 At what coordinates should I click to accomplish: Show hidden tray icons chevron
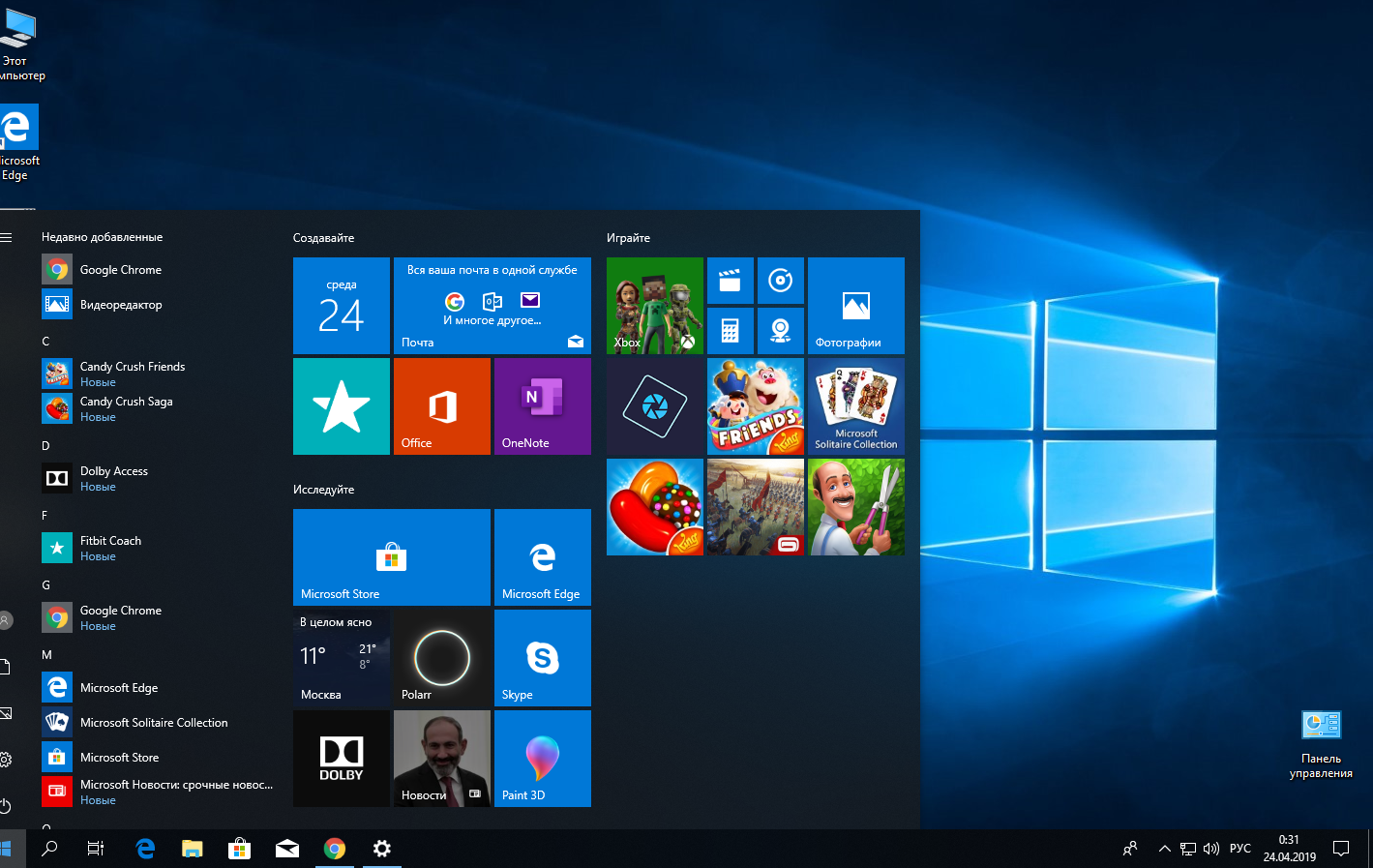click(1165, 849)
